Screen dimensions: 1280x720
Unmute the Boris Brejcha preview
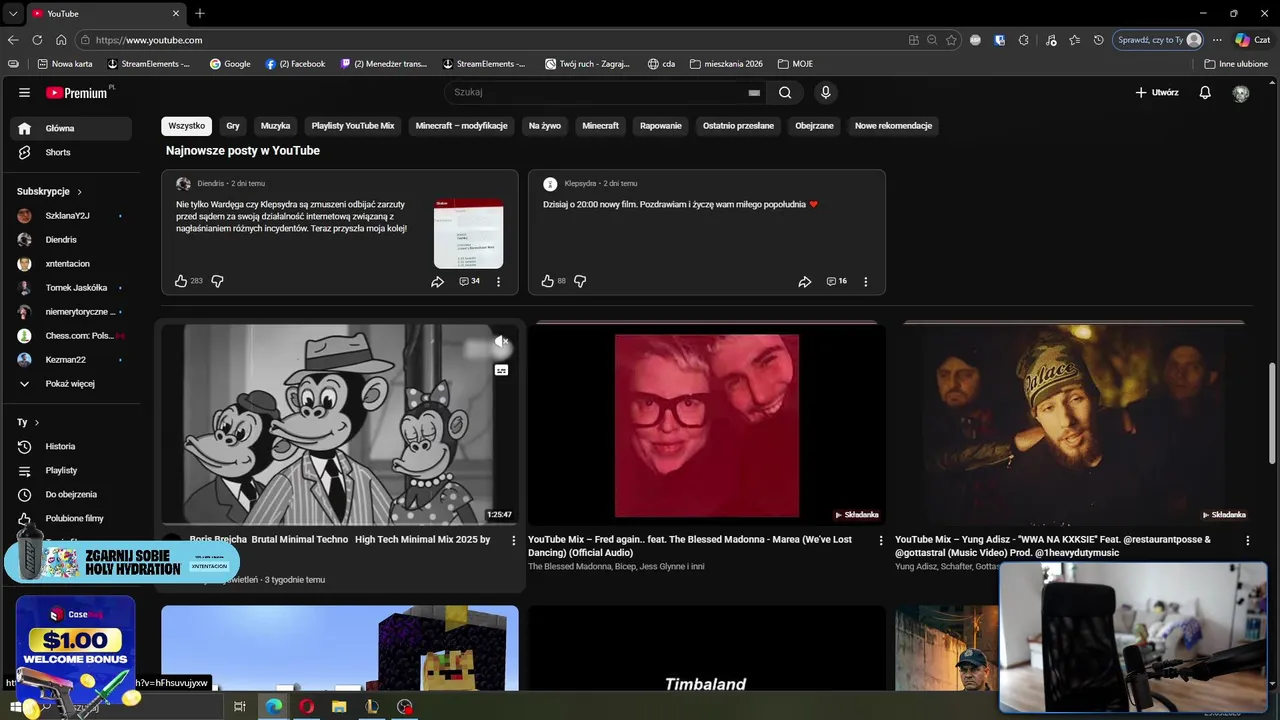pos(501,342)
